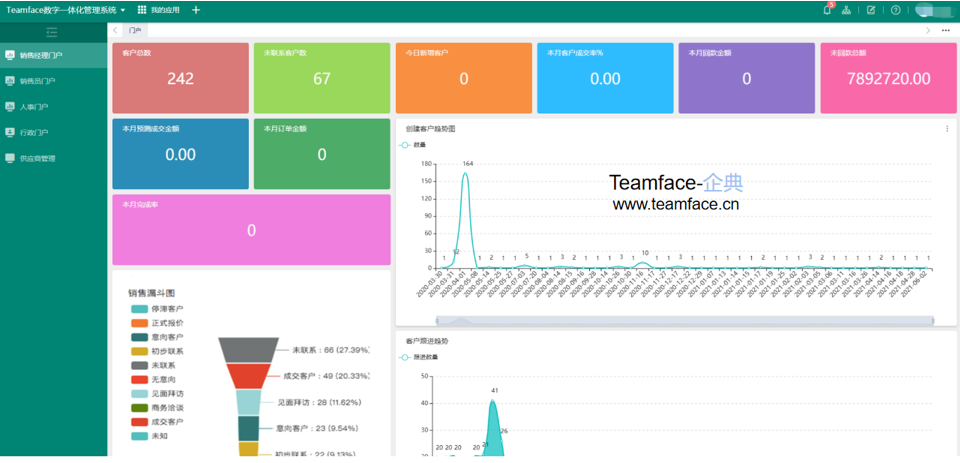Click the gray 未联系 funnel segment
The image size is (960, 463).
(x=249, y=350)
